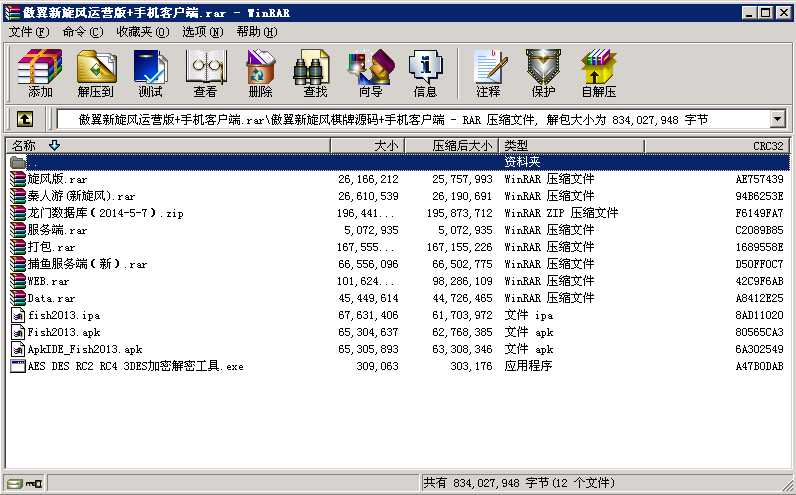The height and width of the screenshot is (495, 796).
Task: Select the file icon of fish2013.ipa
Action: tap(18, 315)
